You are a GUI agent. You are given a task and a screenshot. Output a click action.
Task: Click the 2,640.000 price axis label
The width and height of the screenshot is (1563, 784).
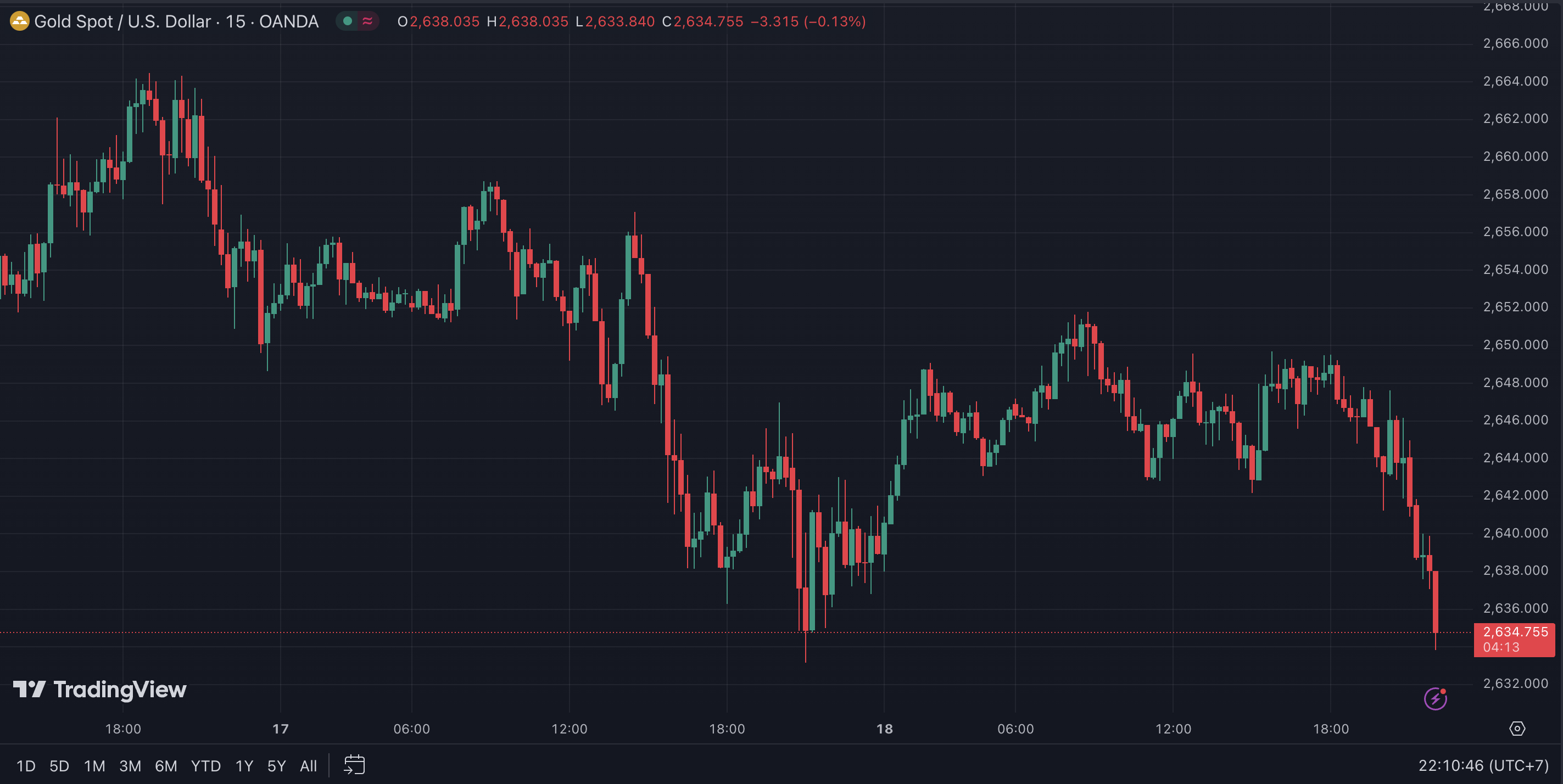[x=1515, y=533]
